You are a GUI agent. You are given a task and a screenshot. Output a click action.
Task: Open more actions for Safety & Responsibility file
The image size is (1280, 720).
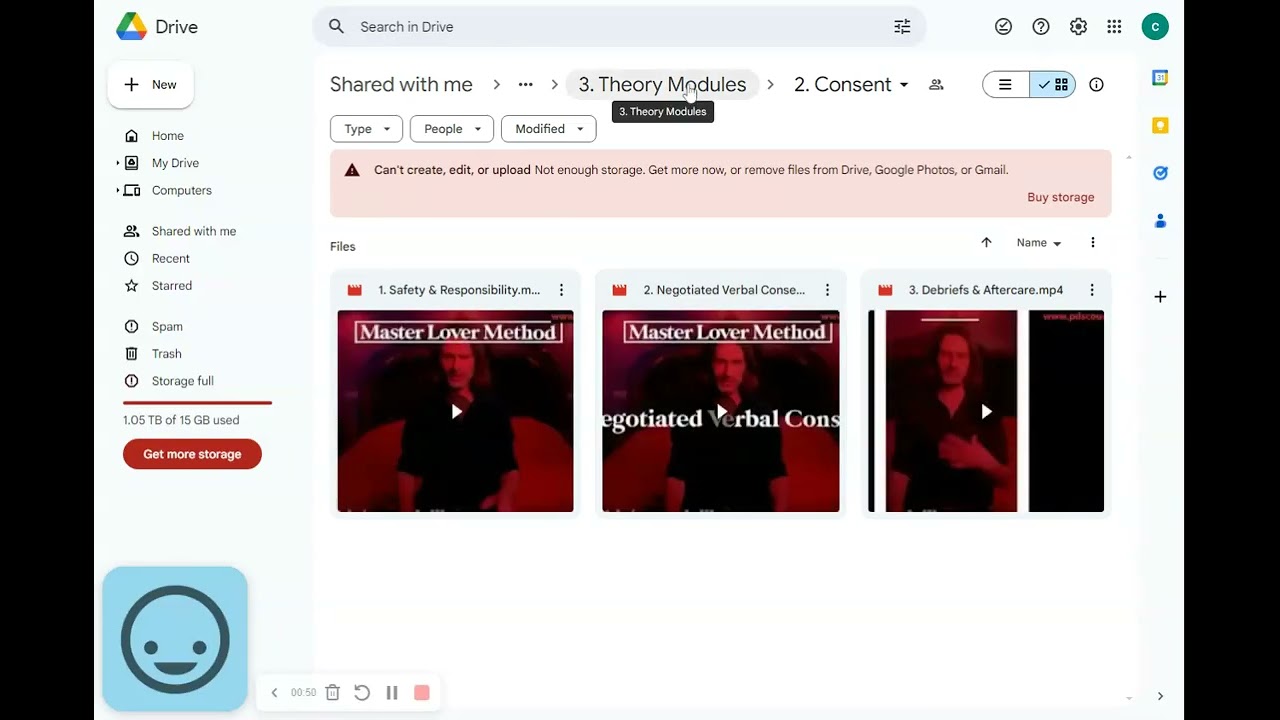click(x=561, y=290)
